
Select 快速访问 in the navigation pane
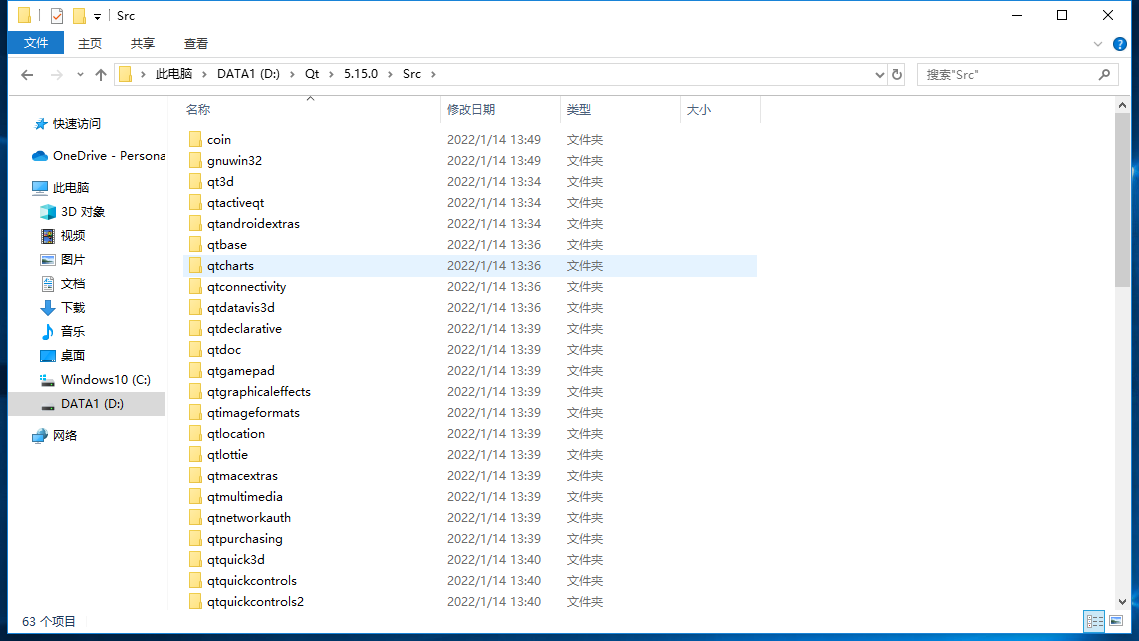pos(76,124)
